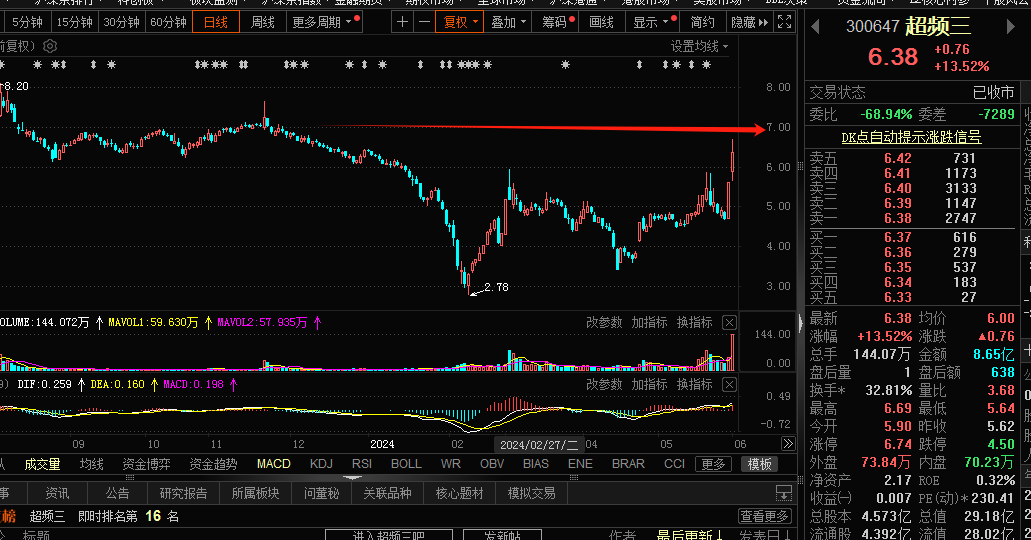Screen dimensions: 1031x540
Task: Click 改参数 in MACD panel
Action: click(x=604, y=384)
